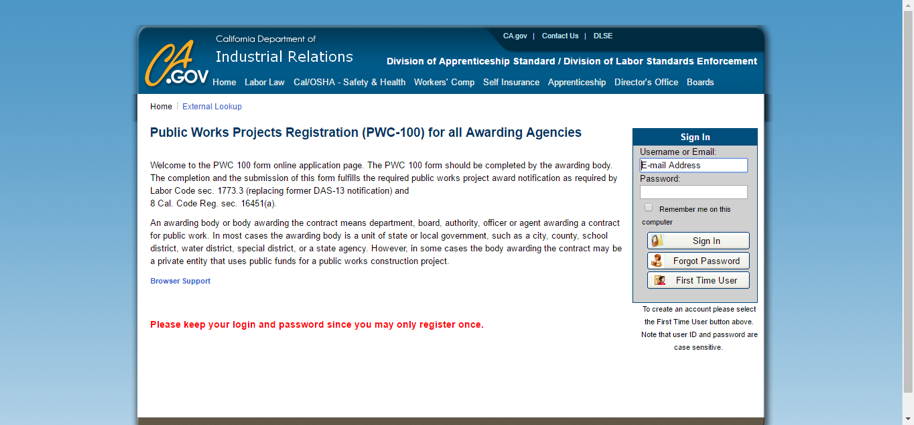Open the Browser Support link
The image size is (914, 425).
point(180,281)
